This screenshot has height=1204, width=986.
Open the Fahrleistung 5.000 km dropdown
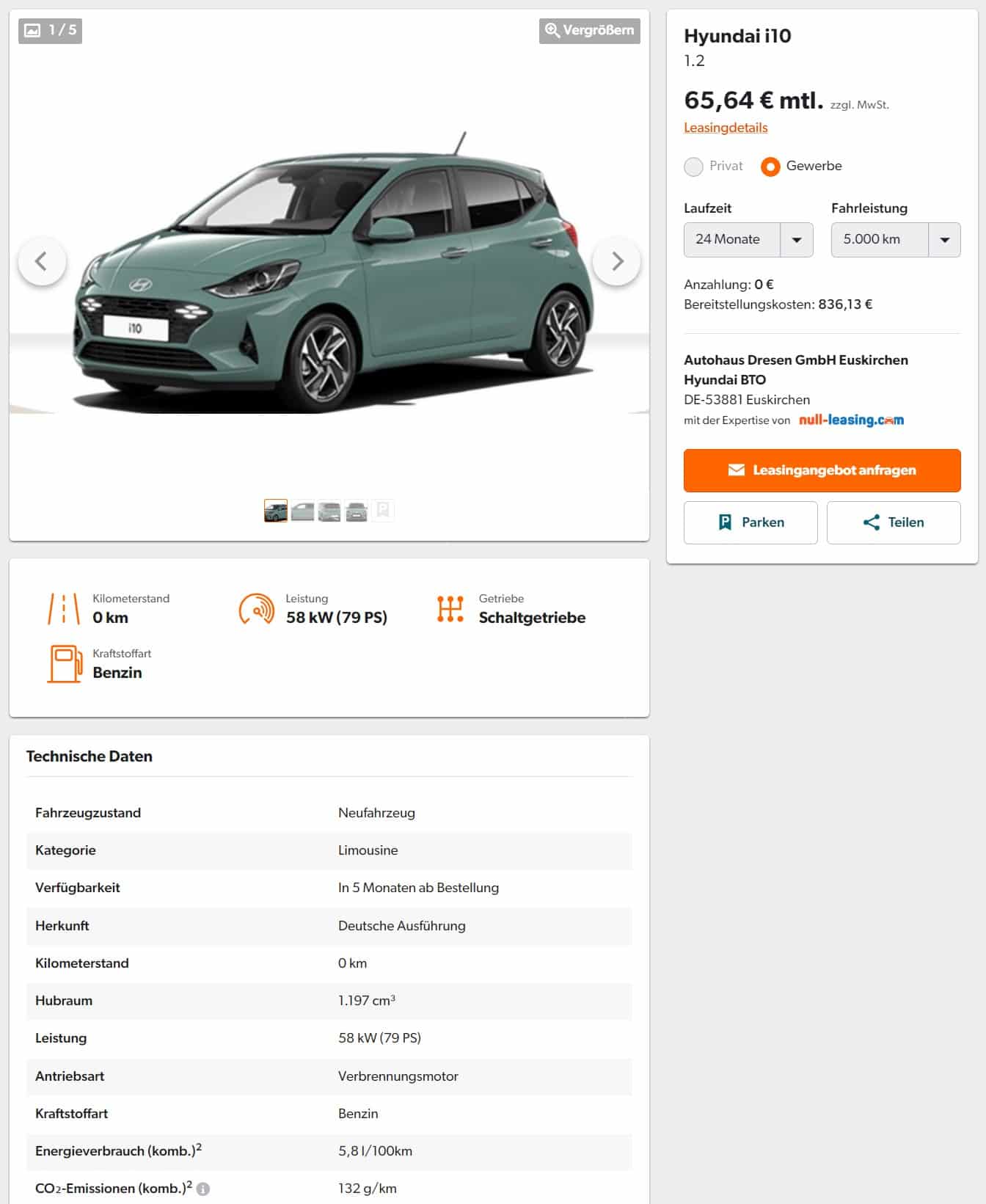[x=896, y=240]
